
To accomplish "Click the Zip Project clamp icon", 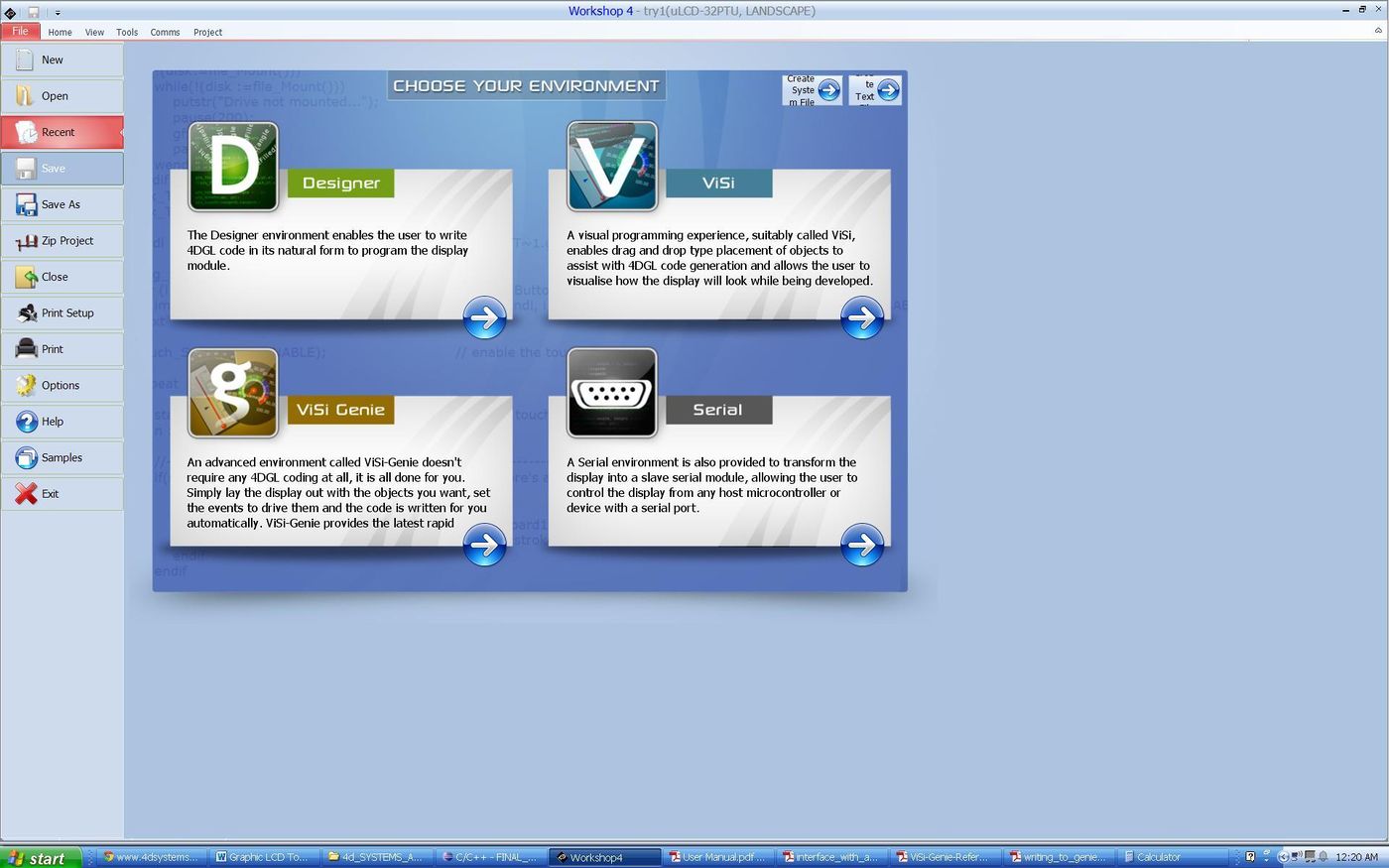I will (26, 241).
